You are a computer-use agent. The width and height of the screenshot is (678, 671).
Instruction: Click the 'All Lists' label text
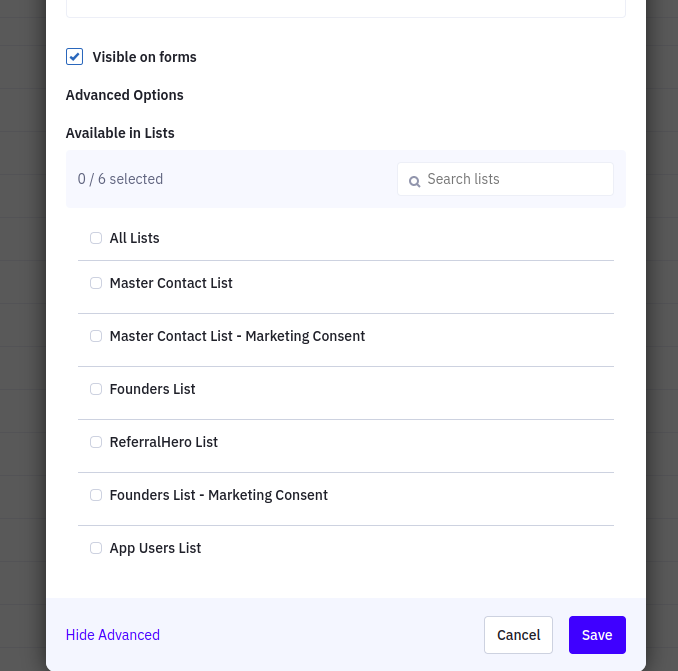point(135,238)
